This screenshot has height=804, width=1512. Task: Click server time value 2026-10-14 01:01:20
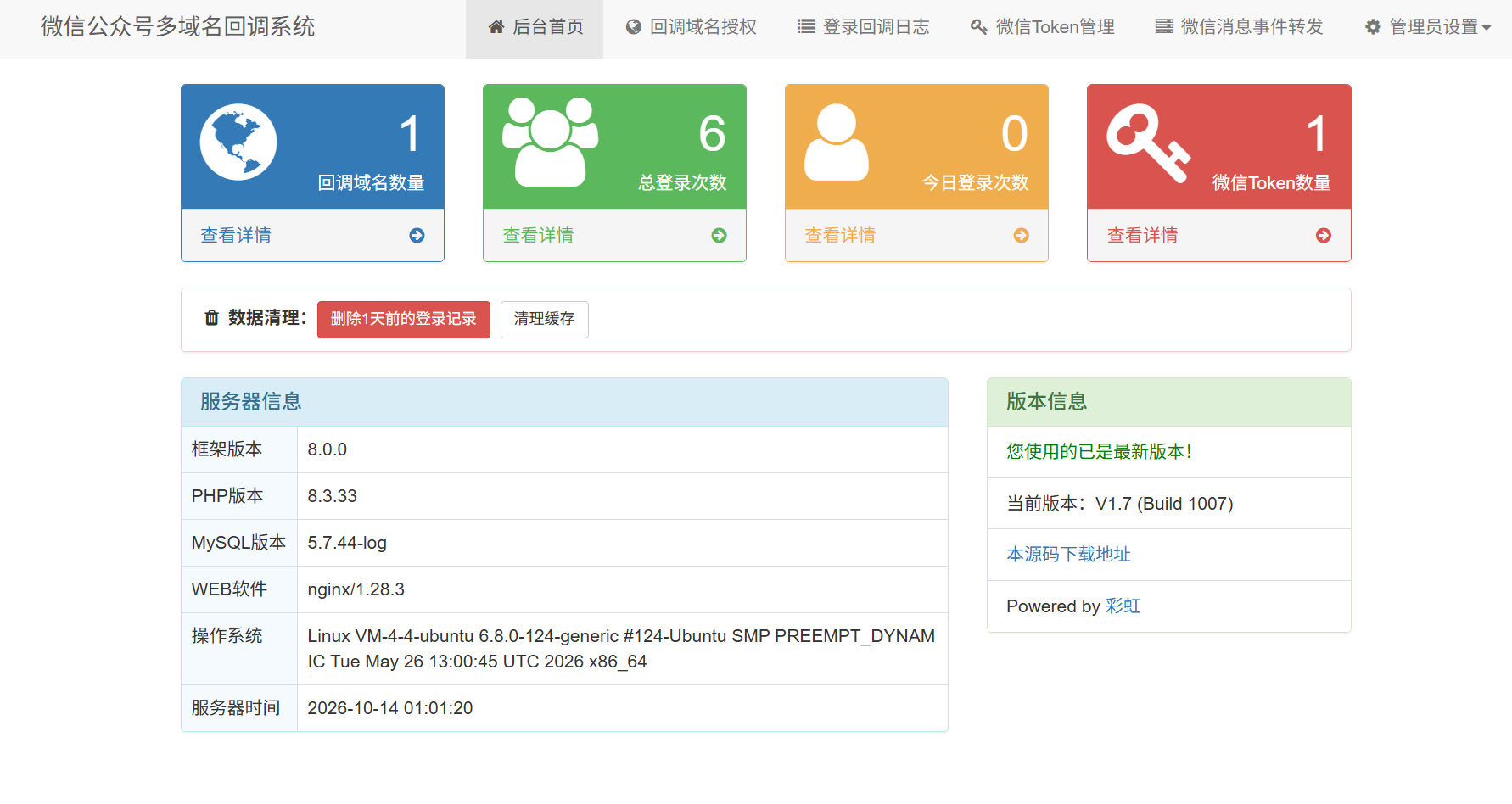tap(390, 708)
